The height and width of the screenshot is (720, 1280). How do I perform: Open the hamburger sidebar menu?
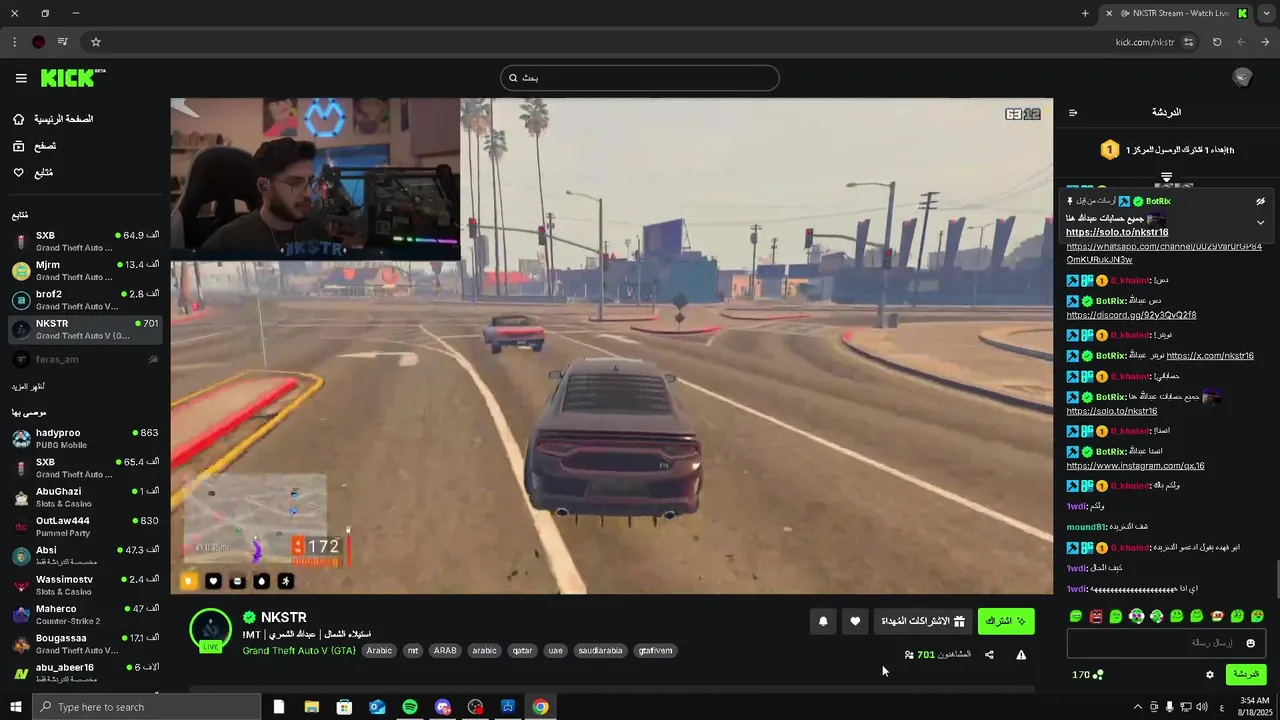(x=21, y=78)
